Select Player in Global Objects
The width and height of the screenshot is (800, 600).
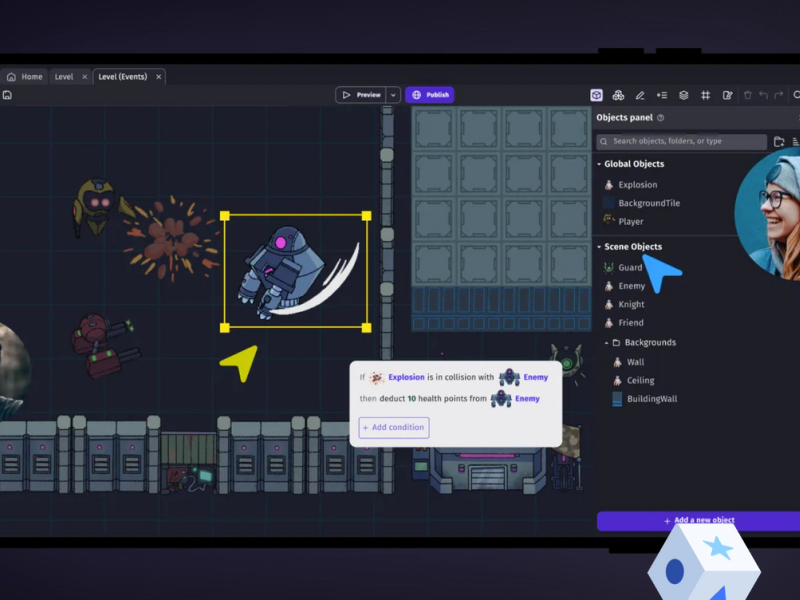[x=631, y=221]
